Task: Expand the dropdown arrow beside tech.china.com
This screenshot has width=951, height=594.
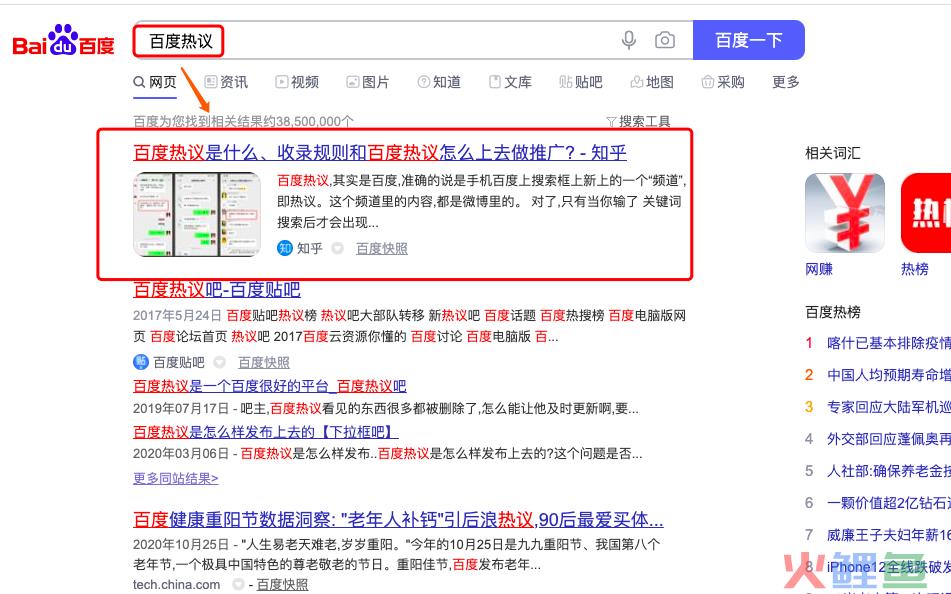Action: click(238, 584)
